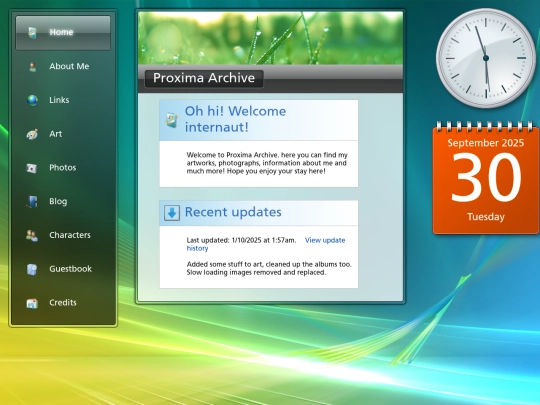Click the 'Recent updates' heading text
Image resolution: width=540 pixels, height=405 pixels.
233,212
